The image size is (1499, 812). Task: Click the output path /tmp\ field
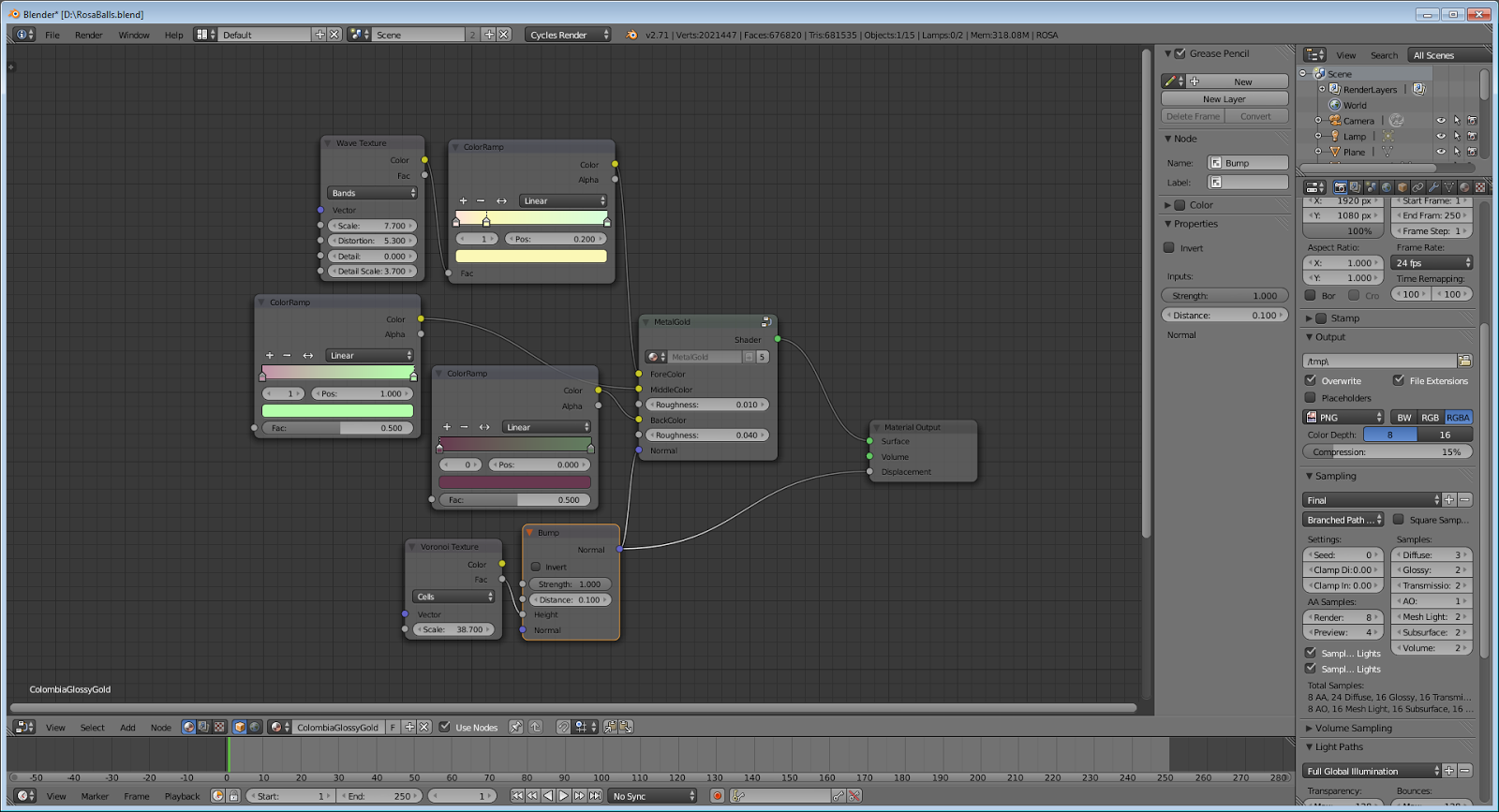[1379, 361]
